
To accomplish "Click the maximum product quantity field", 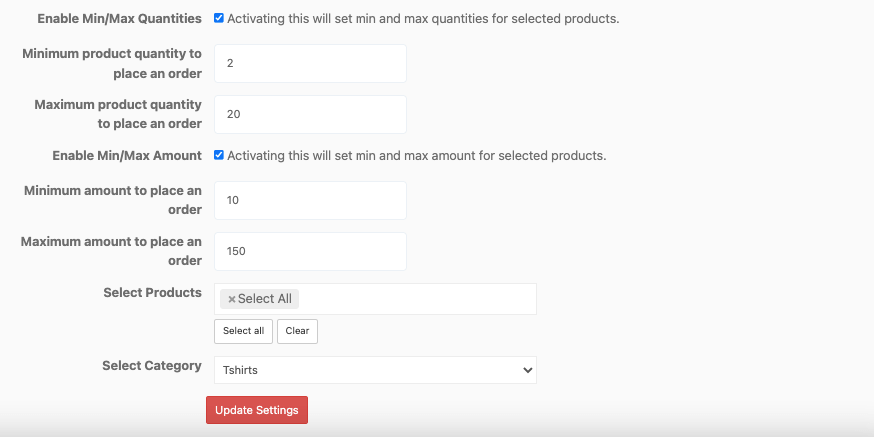I will coord(310,114).
